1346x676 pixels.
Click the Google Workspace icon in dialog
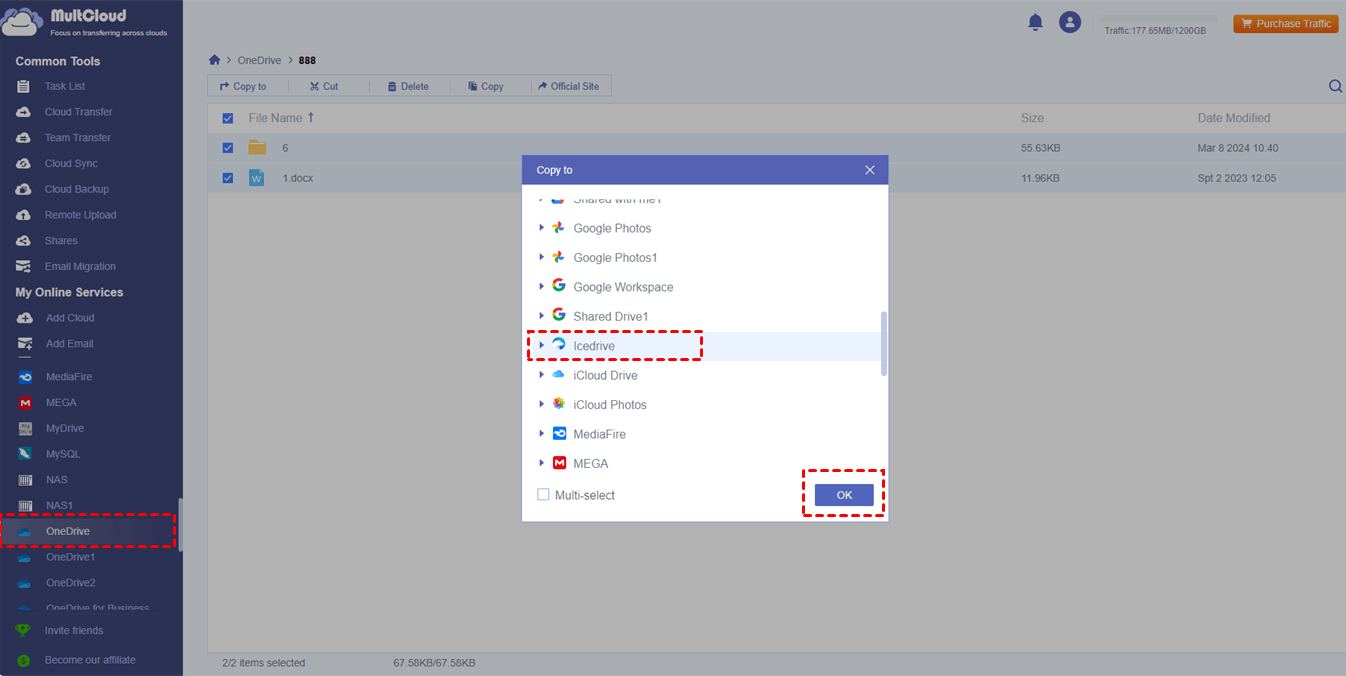559,286
